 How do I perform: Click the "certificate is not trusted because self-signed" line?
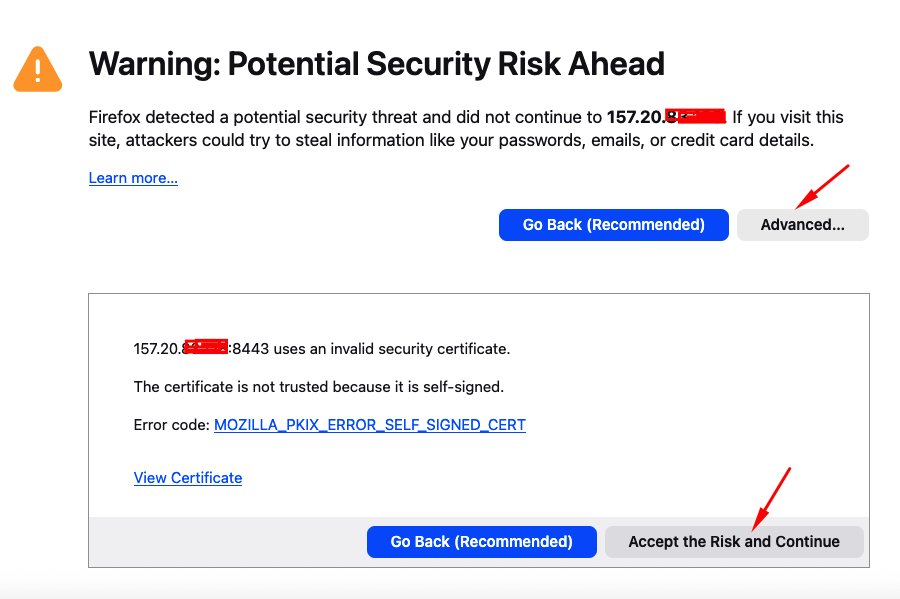pos(318,387)
